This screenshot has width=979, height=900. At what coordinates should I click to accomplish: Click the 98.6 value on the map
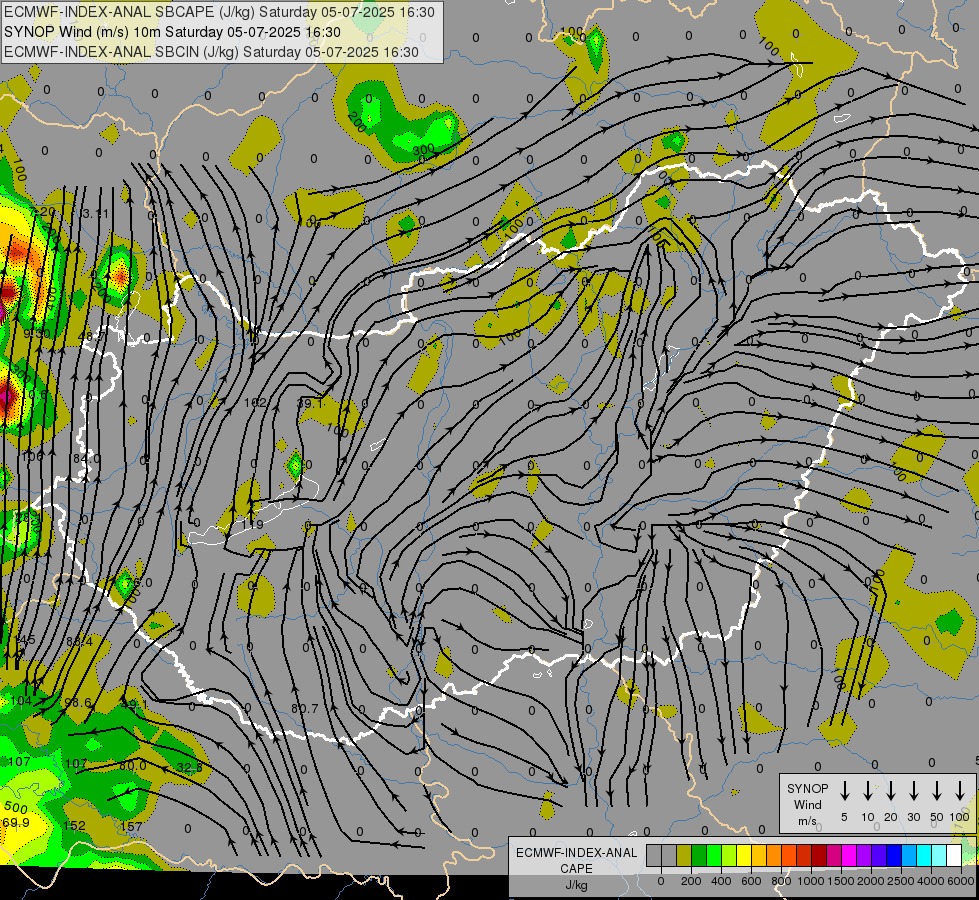[x=78, y=703]
